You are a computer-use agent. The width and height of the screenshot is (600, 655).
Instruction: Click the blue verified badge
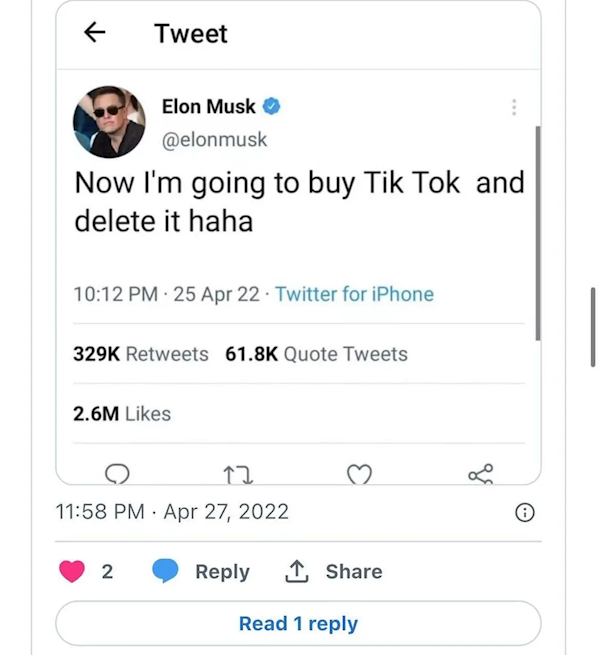[272, 106]
